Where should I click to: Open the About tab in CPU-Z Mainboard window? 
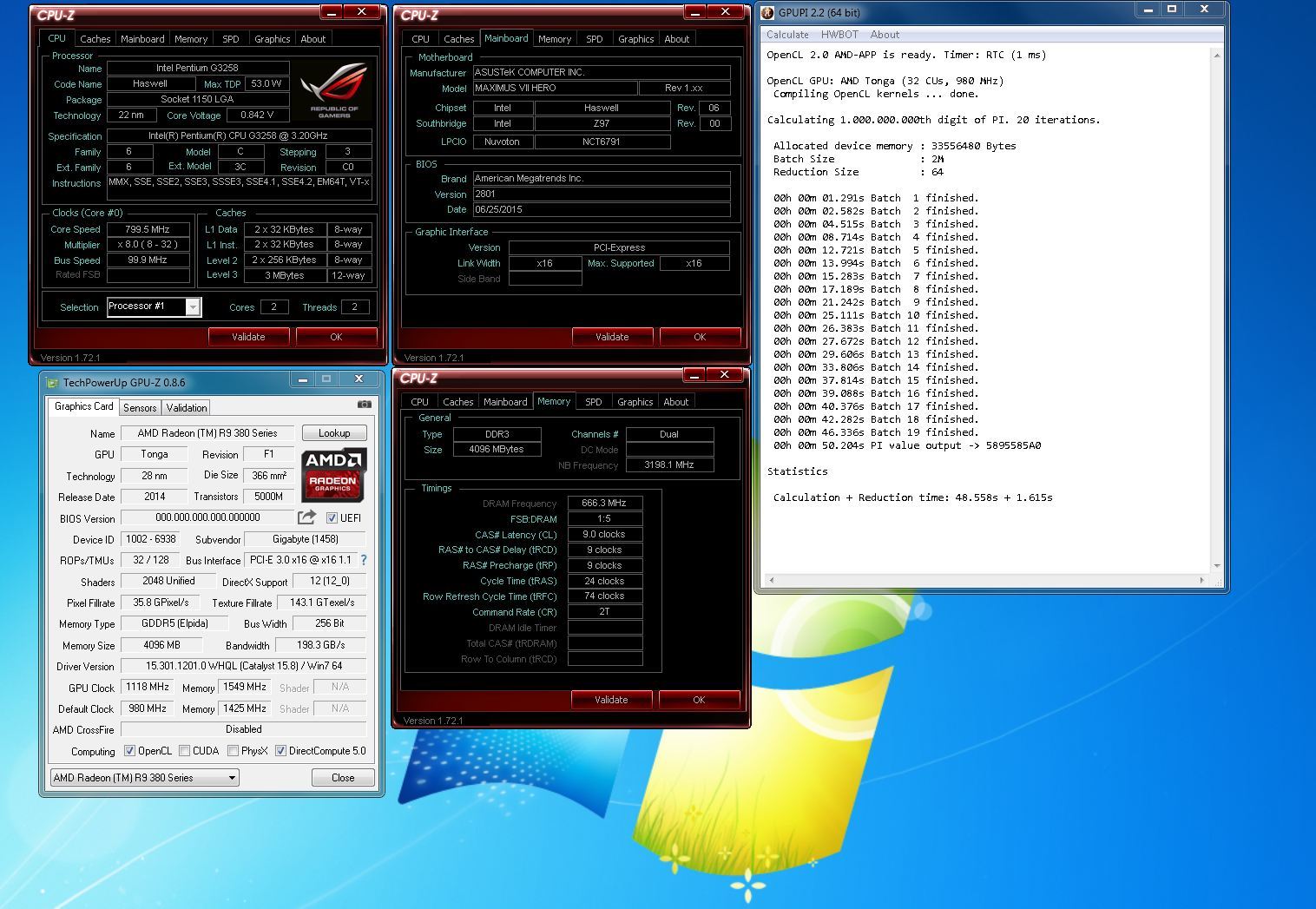tap(676, 39)
